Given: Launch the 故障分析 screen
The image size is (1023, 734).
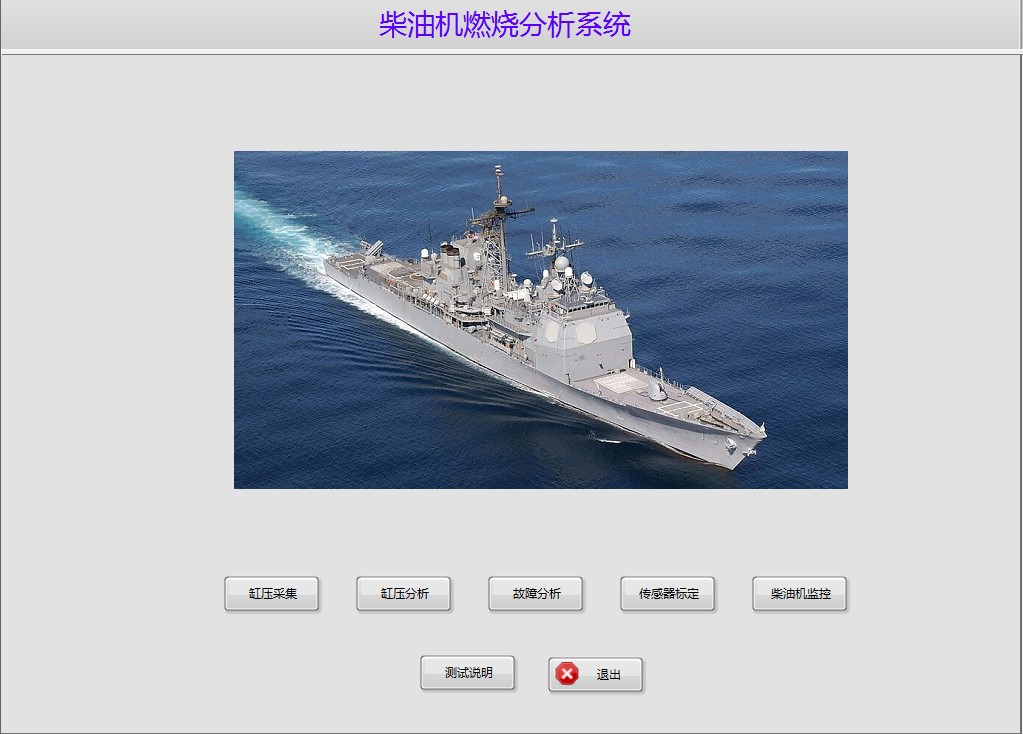Looking at the screenshot, I should [x=536, y=593].
